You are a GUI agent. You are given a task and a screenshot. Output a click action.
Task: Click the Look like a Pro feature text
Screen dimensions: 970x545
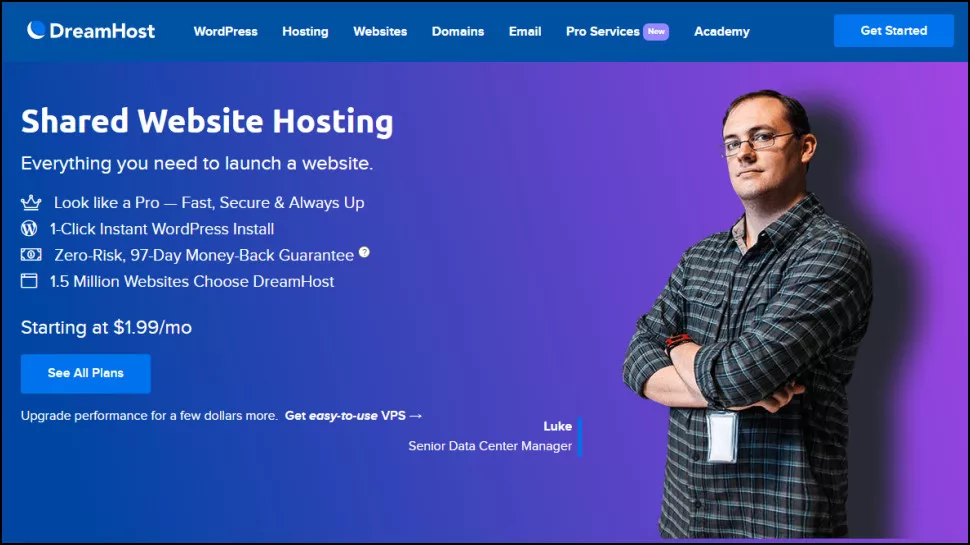[209, 203]
